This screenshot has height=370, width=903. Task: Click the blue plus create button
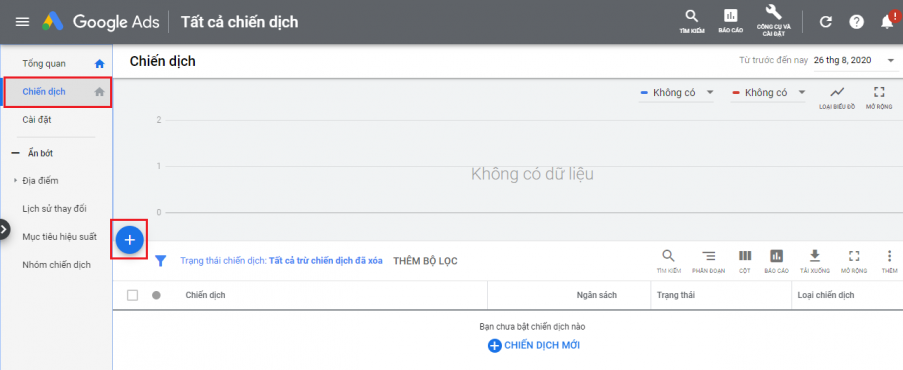[x=130, y=239]
